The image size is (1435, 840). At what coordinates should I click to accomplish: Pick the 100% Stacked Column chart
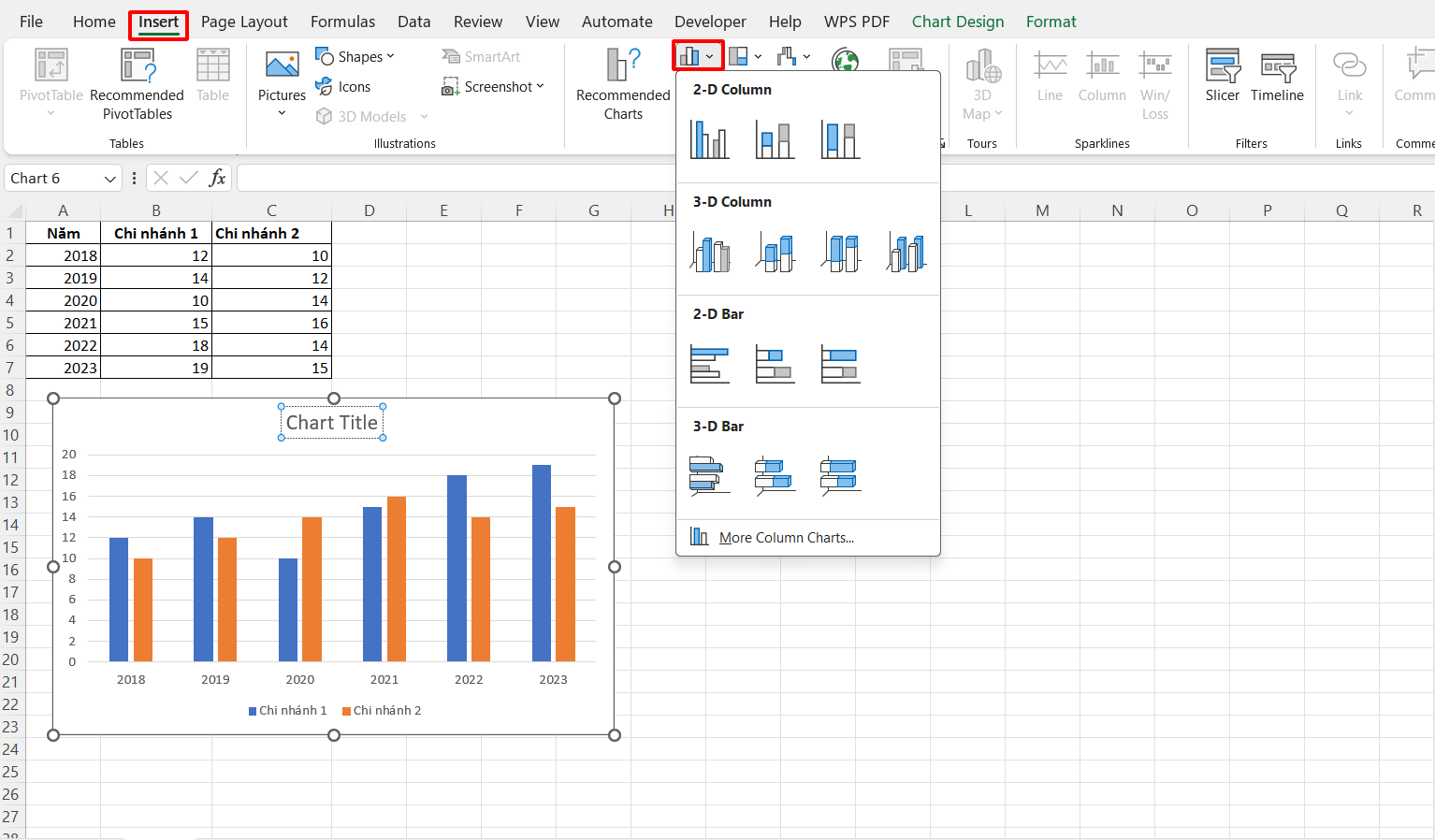pyautogui.click(x=840, y=139)
